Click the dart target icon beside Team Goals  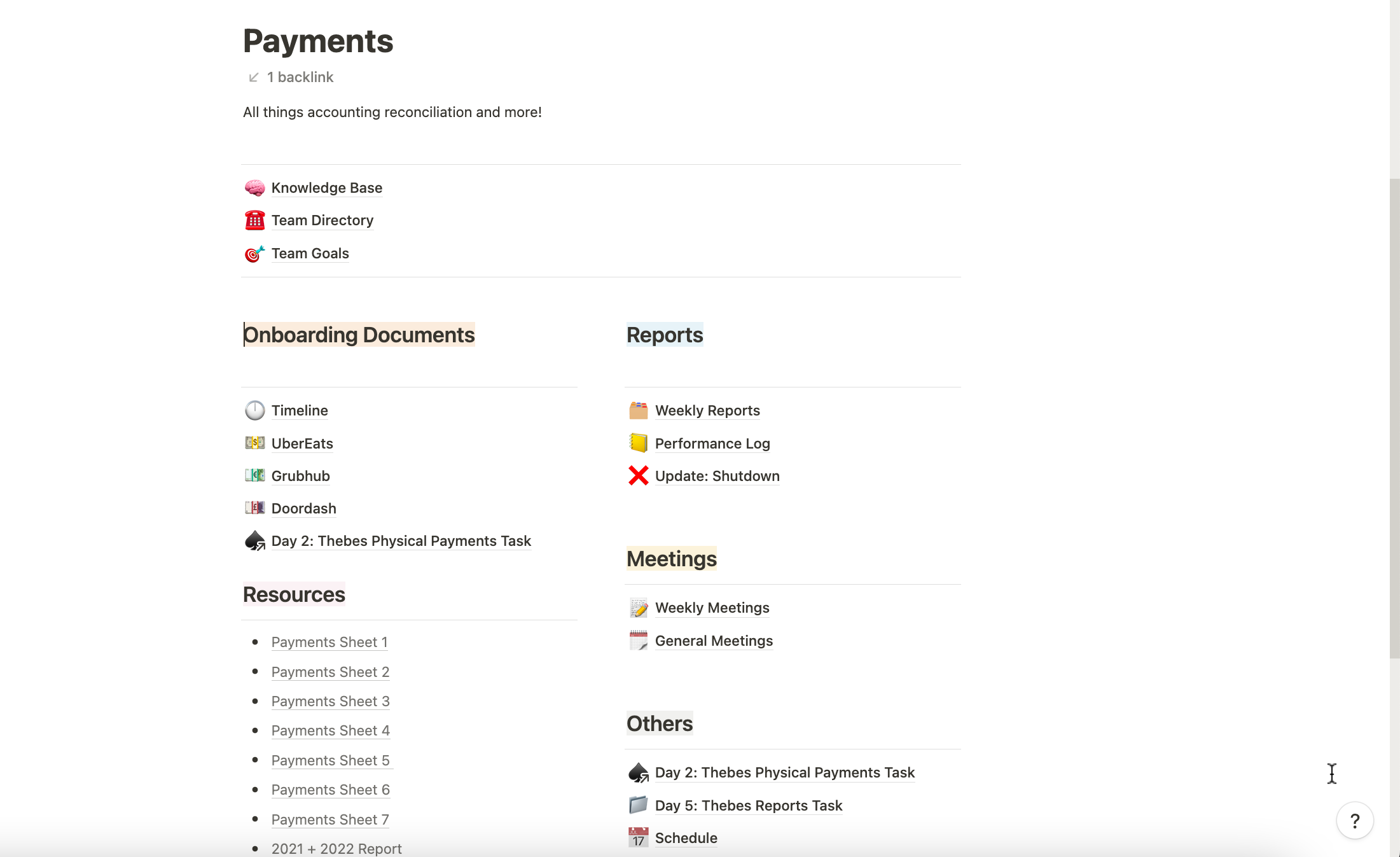(x=254, y=253)
